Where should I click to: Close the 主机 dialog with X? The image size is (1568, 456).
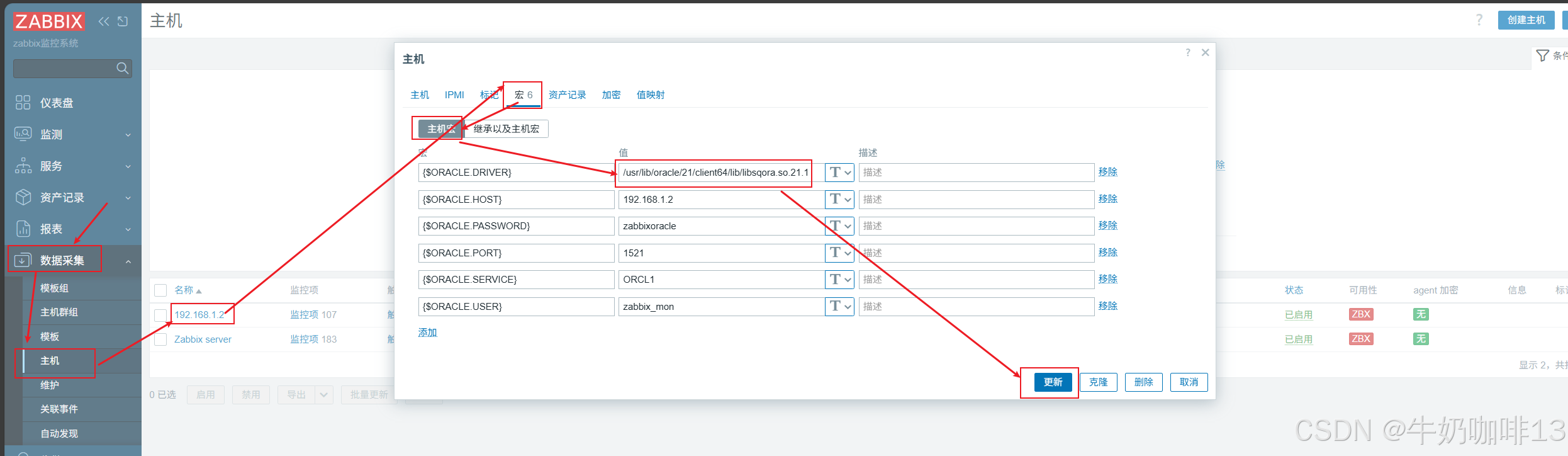(1206, 52)
